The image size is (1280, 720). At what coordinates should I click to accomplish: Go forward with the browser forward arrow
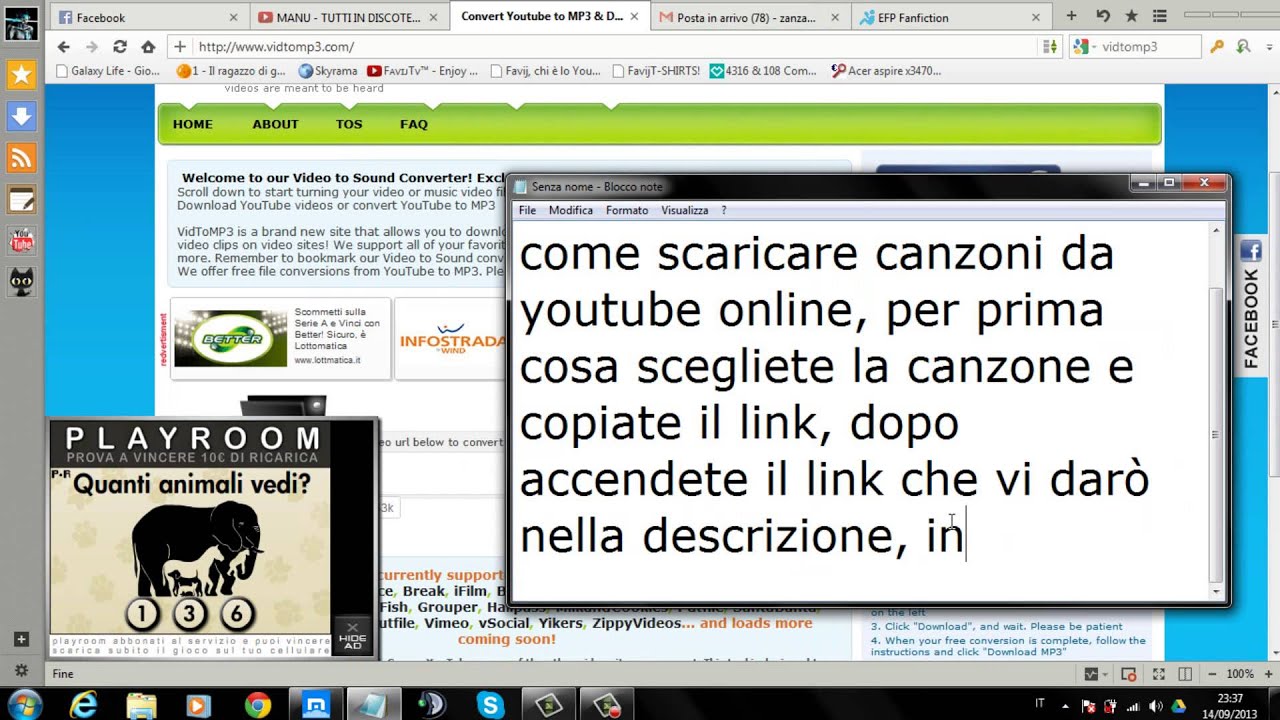tap(91, 47)
